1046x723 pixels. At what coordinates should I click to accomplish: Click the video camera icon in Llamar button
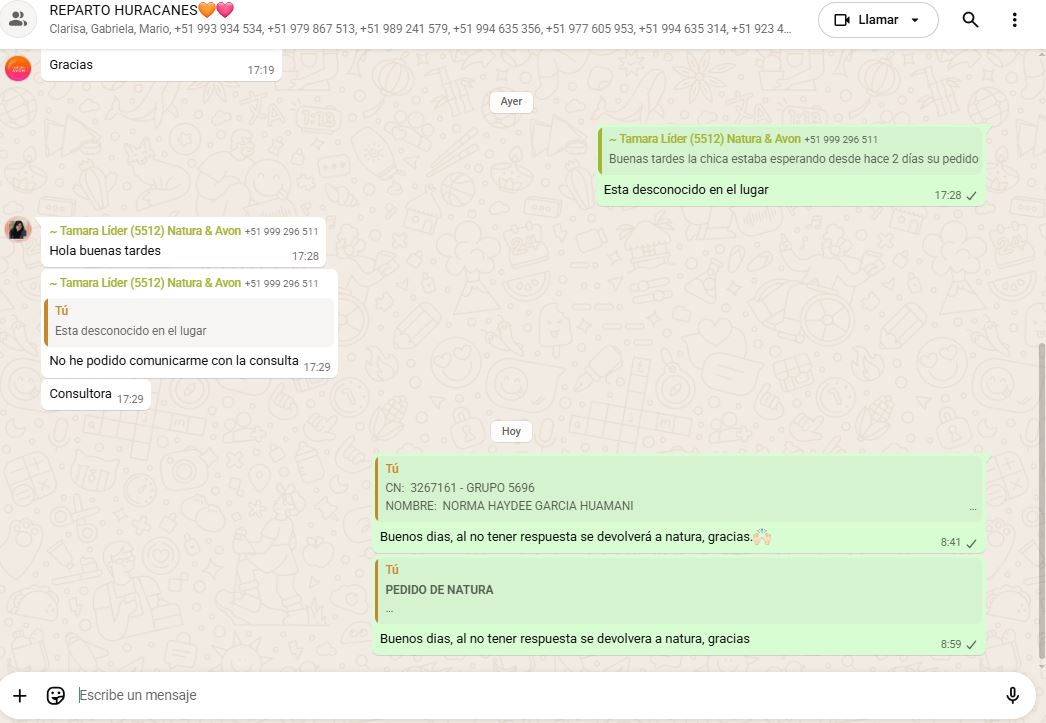pos(841,20)
